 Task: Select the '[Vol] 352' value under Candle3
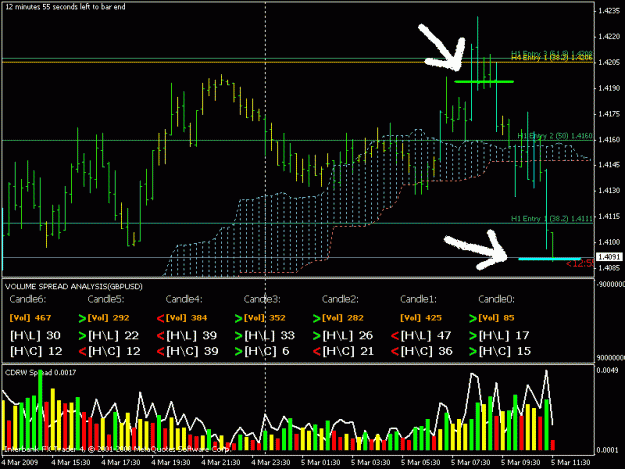[x=265, y=318]
